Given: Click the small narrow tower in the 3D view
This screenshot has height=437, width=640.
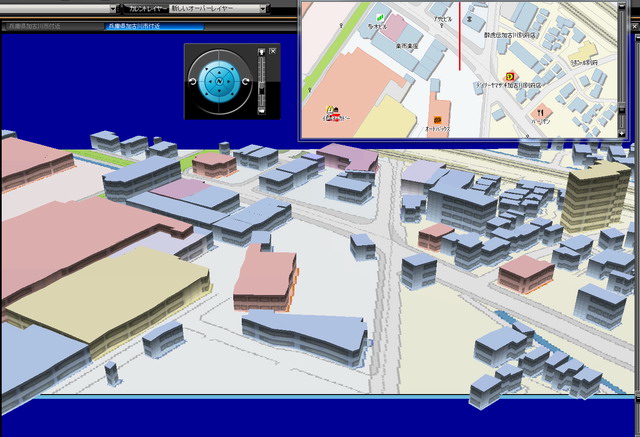Looking at the screenshot, I should click(x=111, y=373).
